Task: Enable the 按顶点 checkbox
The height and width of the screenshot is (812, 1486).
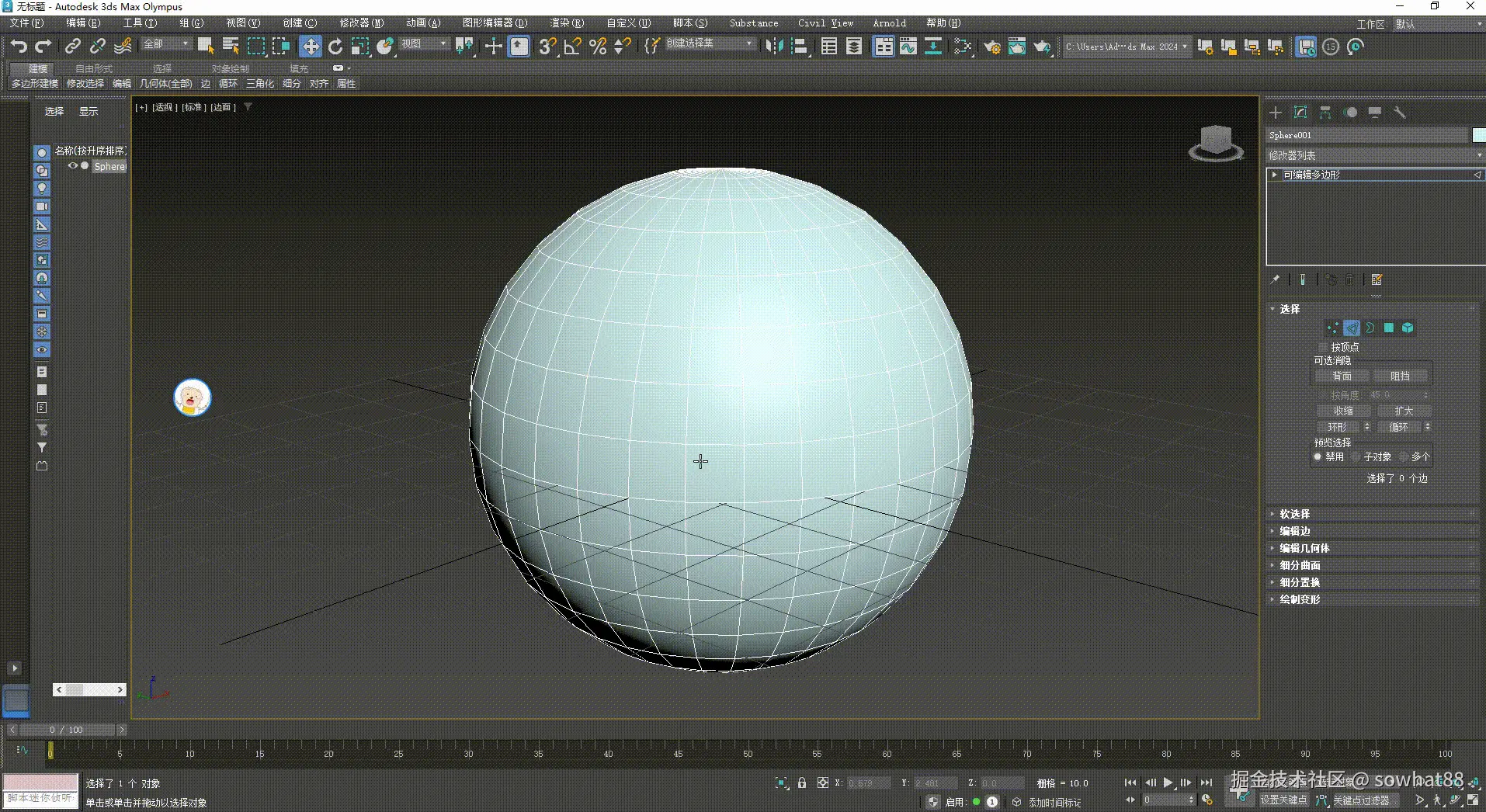Action: 1323,347
